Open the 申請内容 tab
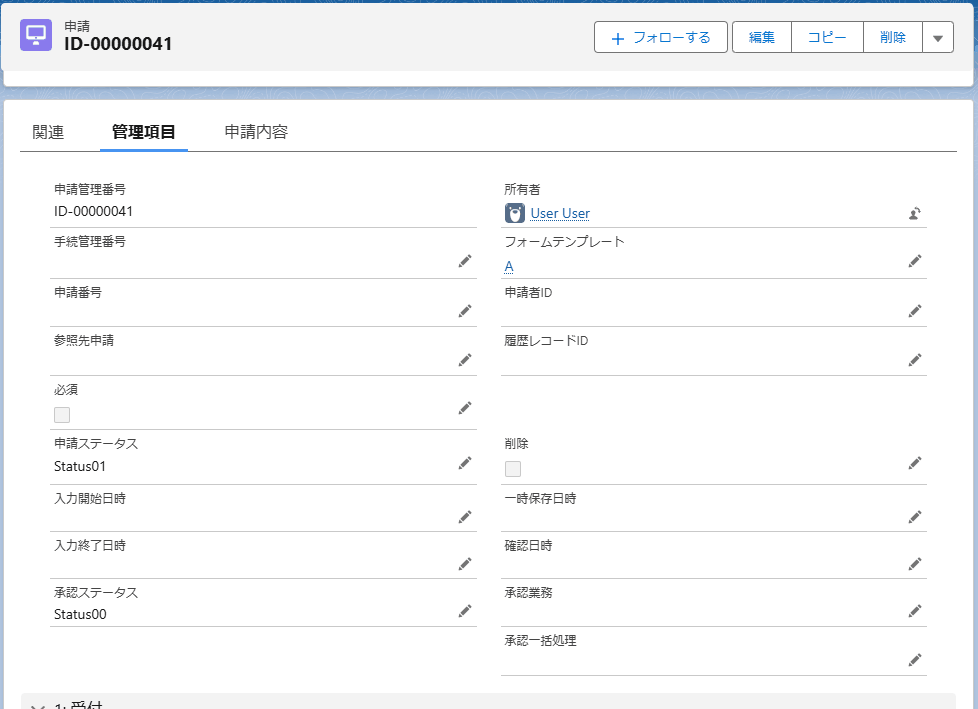Screen dimensions: 978x709 pyautogui.click(x=256, y=132)
